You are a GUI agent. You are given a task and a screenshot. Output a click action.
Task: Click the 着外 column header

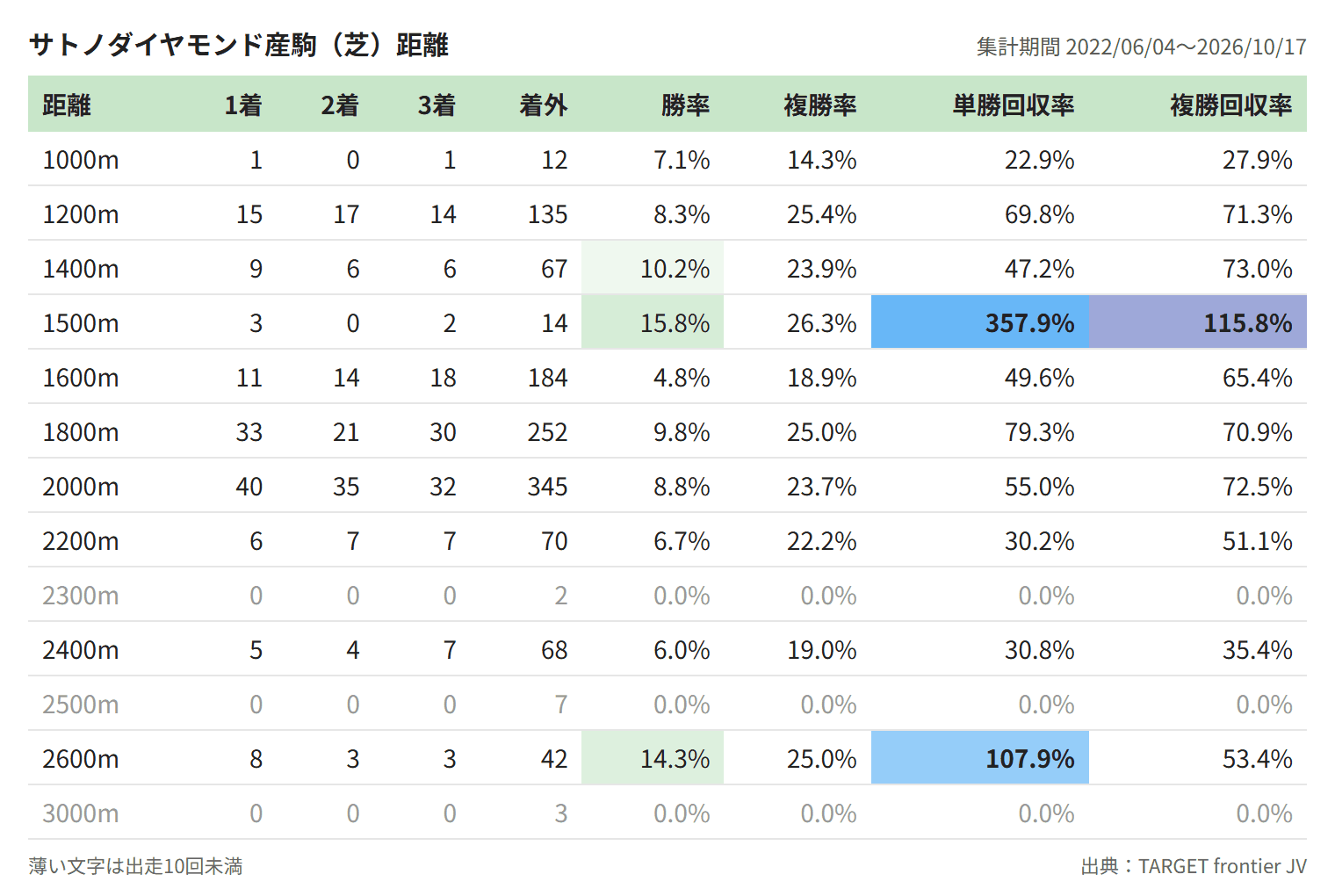tap(543, 105)
